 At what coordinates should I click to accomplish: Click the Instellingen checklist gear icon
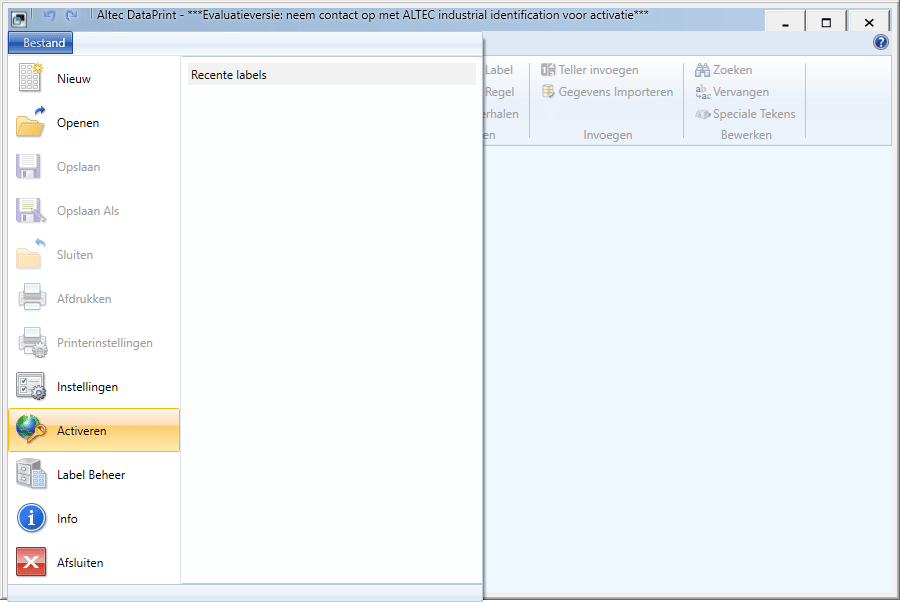click(x=31, y=386)
